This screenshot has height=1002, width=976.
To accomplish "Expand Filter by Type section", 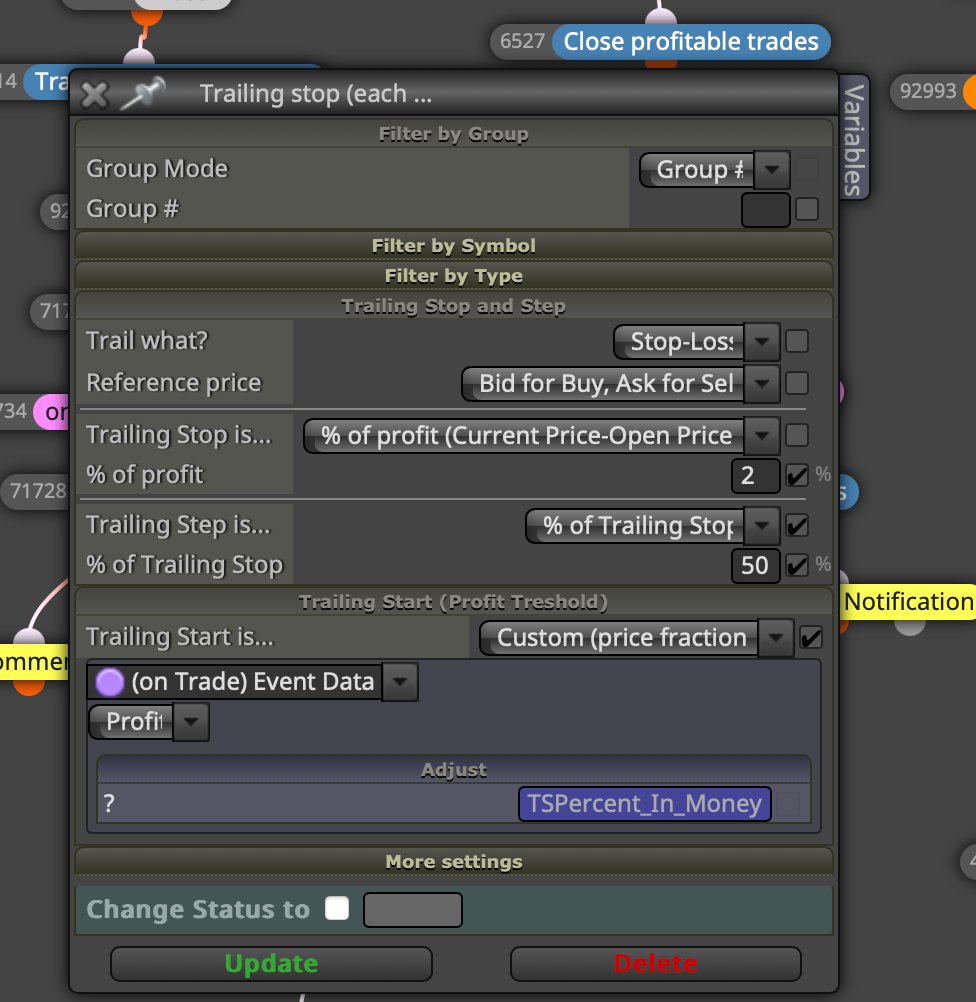I will click(453, 275).
